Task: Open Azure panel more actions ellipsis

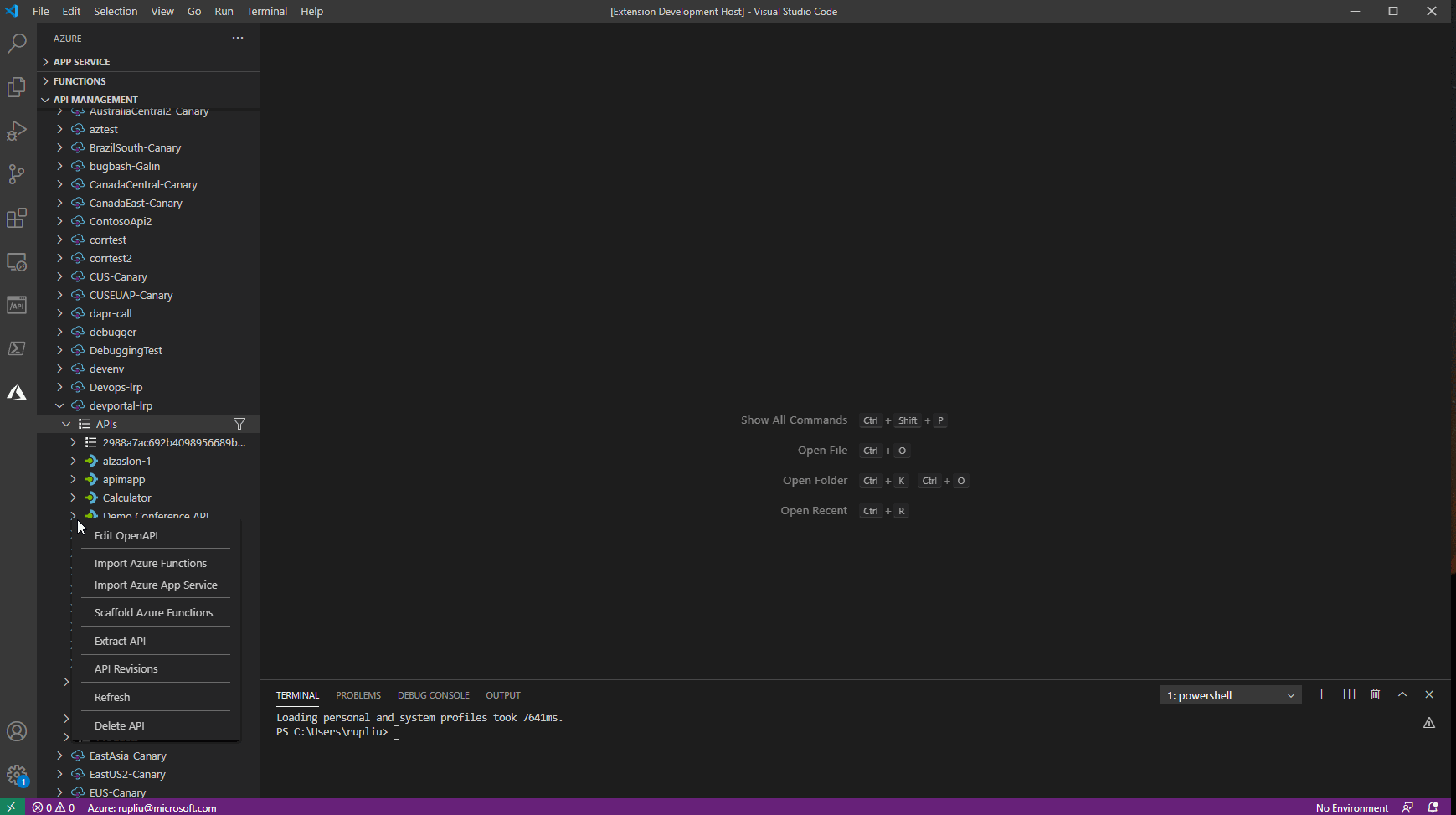Action: coord(238,38)
